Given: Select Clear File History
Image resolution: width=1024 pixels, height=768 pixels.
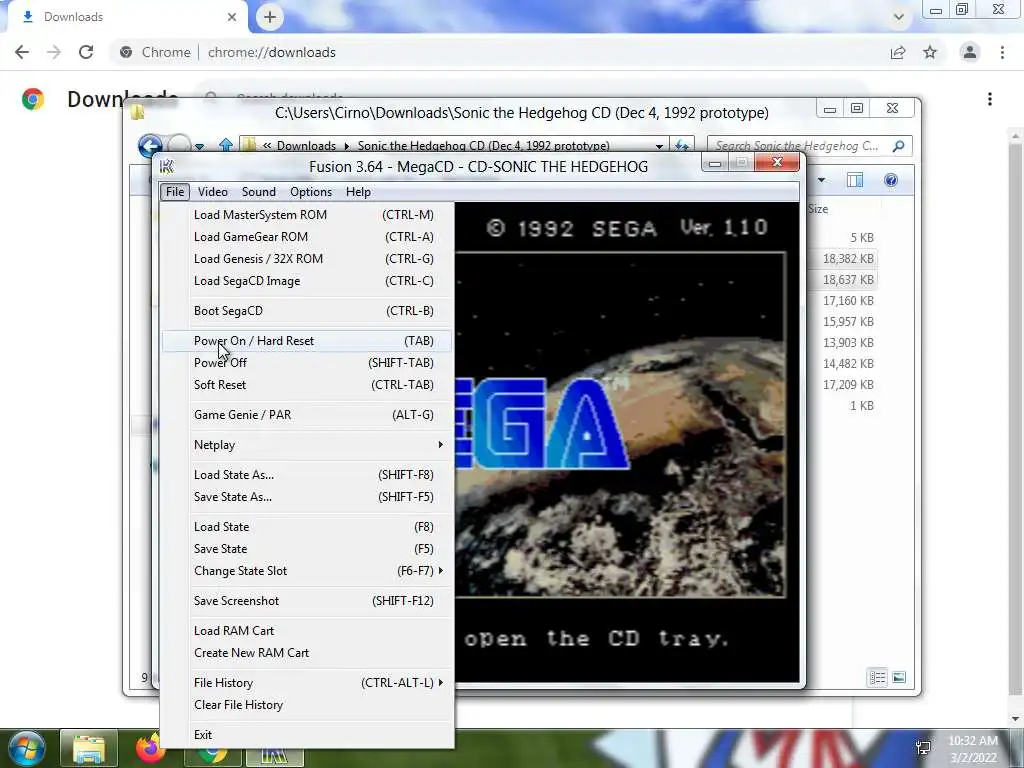Looking at the screenshot, I should pyautogui.click(x=307, y=705).
